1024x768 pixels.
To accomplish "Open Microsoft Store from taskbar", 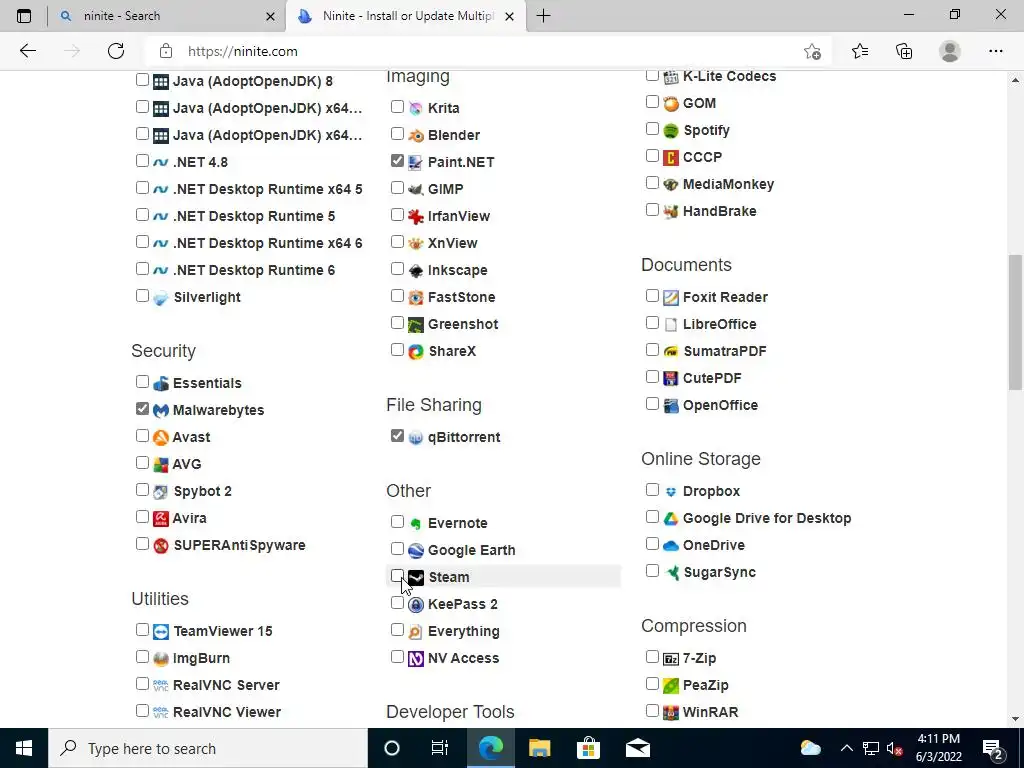I will 588,748.
